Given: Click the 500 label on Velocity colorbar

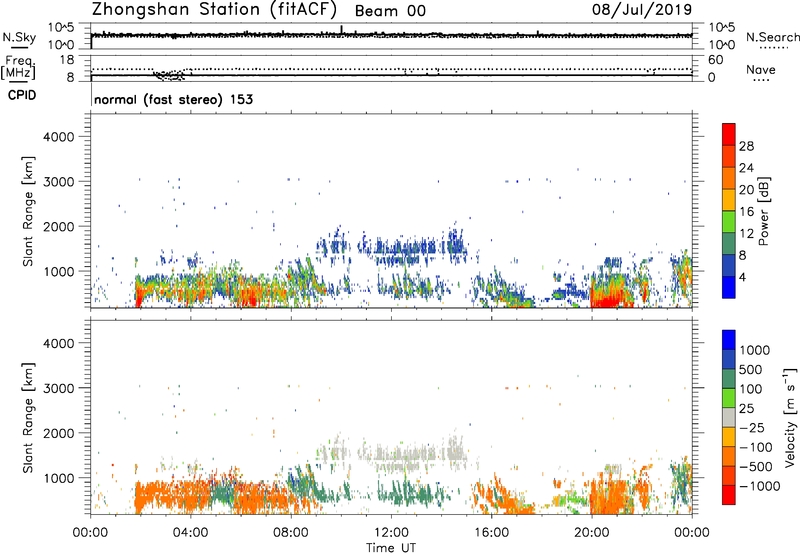Looking at the screenshot, I should (x=750, y=369).
